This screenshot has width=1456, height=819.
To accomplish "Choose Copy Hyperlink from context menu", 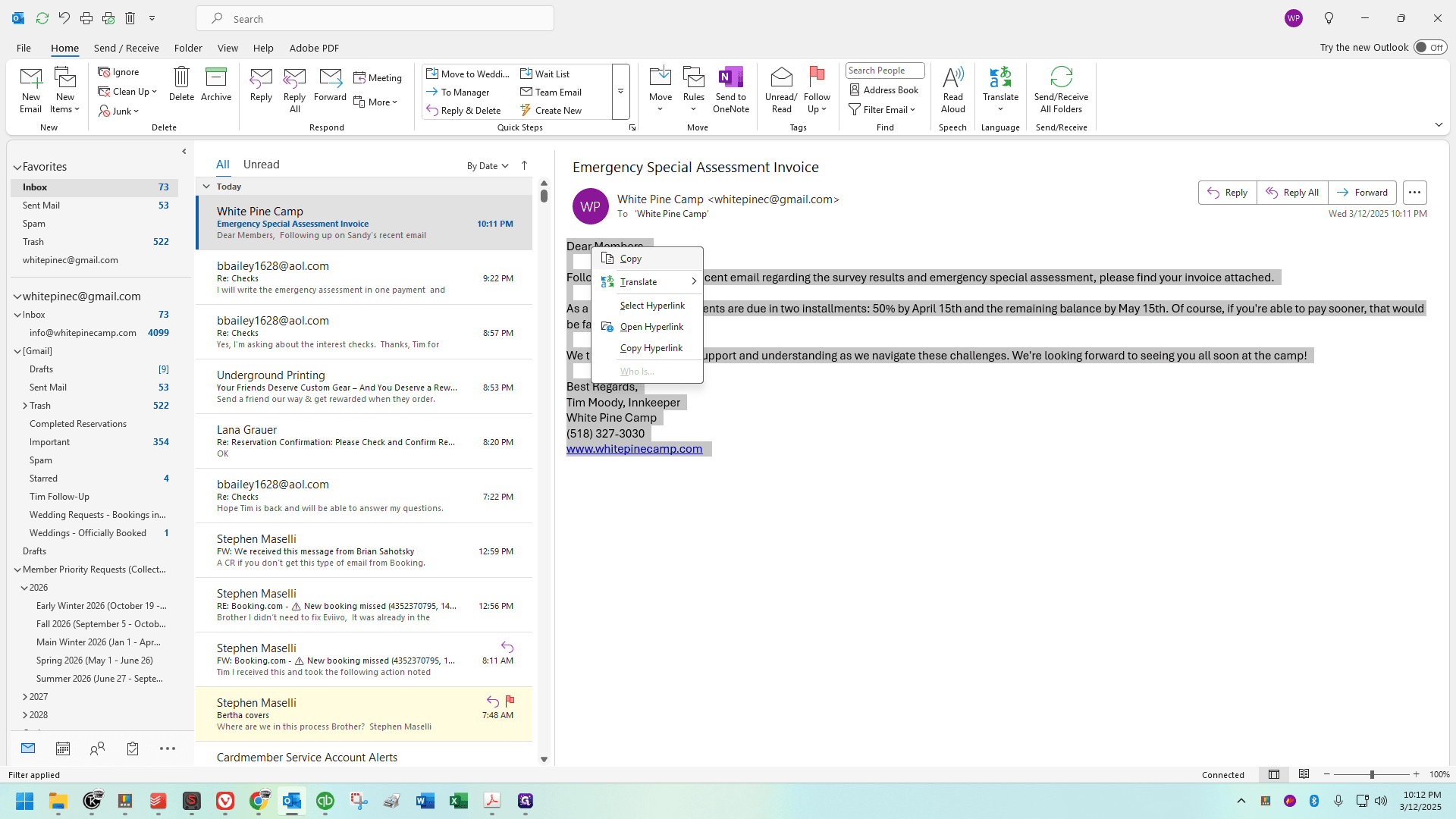I will point(651,348).
